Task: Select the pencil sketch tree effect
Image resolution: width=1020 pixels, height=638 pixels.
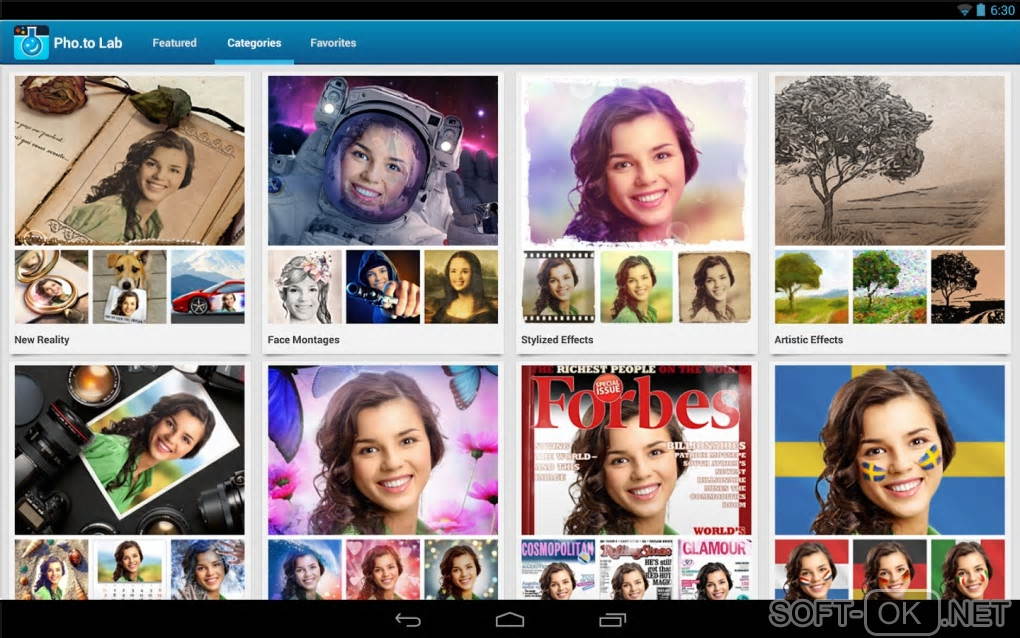Action: point(889,160)
